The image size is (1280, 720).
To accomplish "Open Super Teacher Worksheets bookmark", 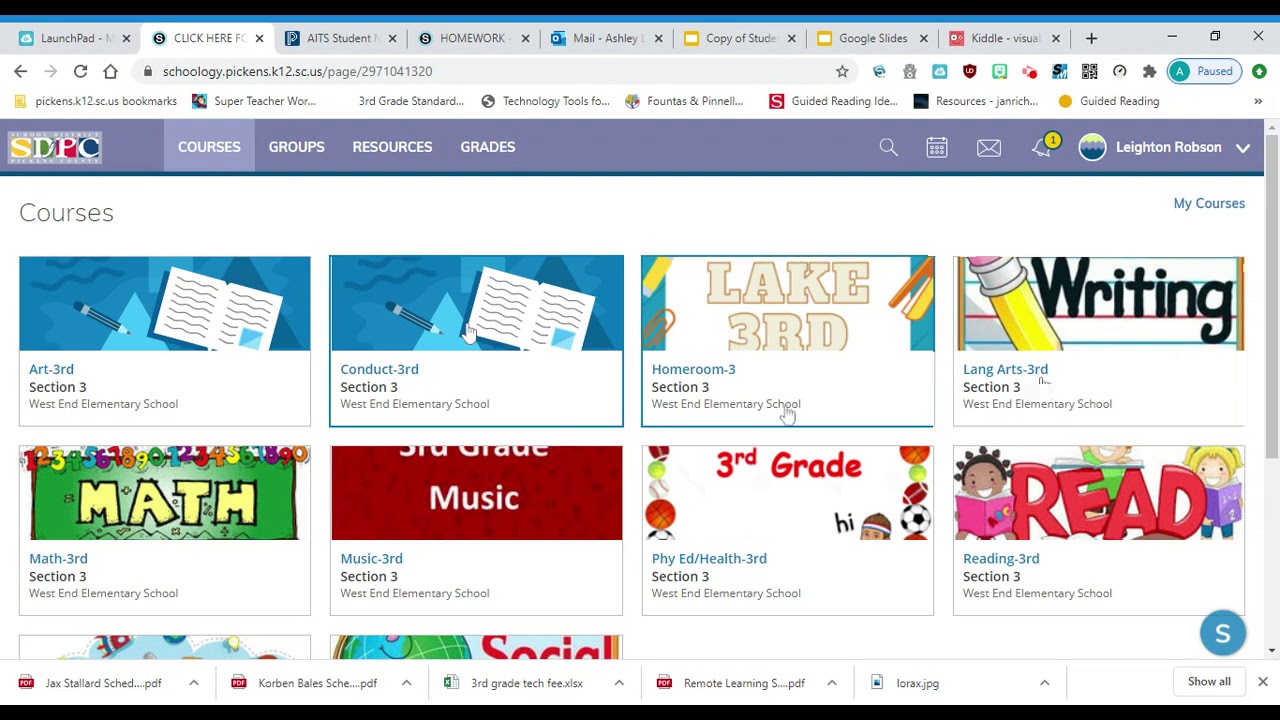I will point(254,101).
